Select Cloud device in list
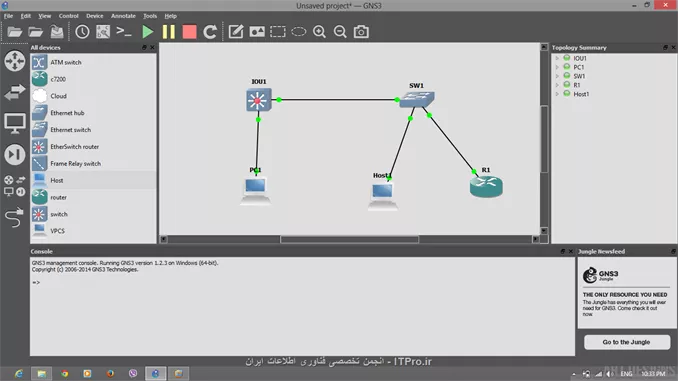Image resolution: width=678 pixels, height=381 pixels. coord(93,96)
